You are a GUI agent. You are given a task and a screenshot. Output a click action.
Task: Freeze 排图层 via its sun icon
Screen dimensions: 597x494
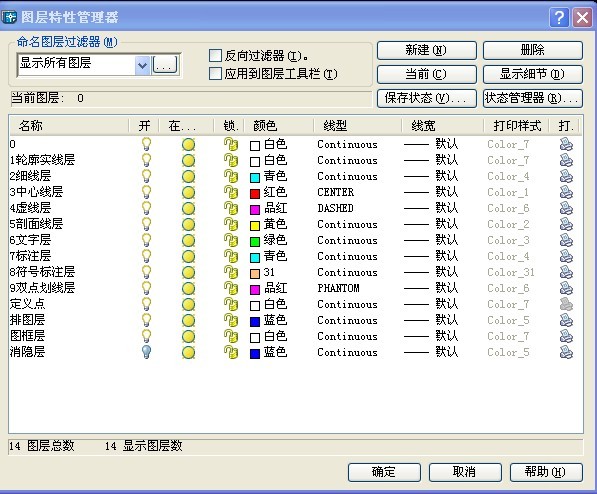coord(188,320)
